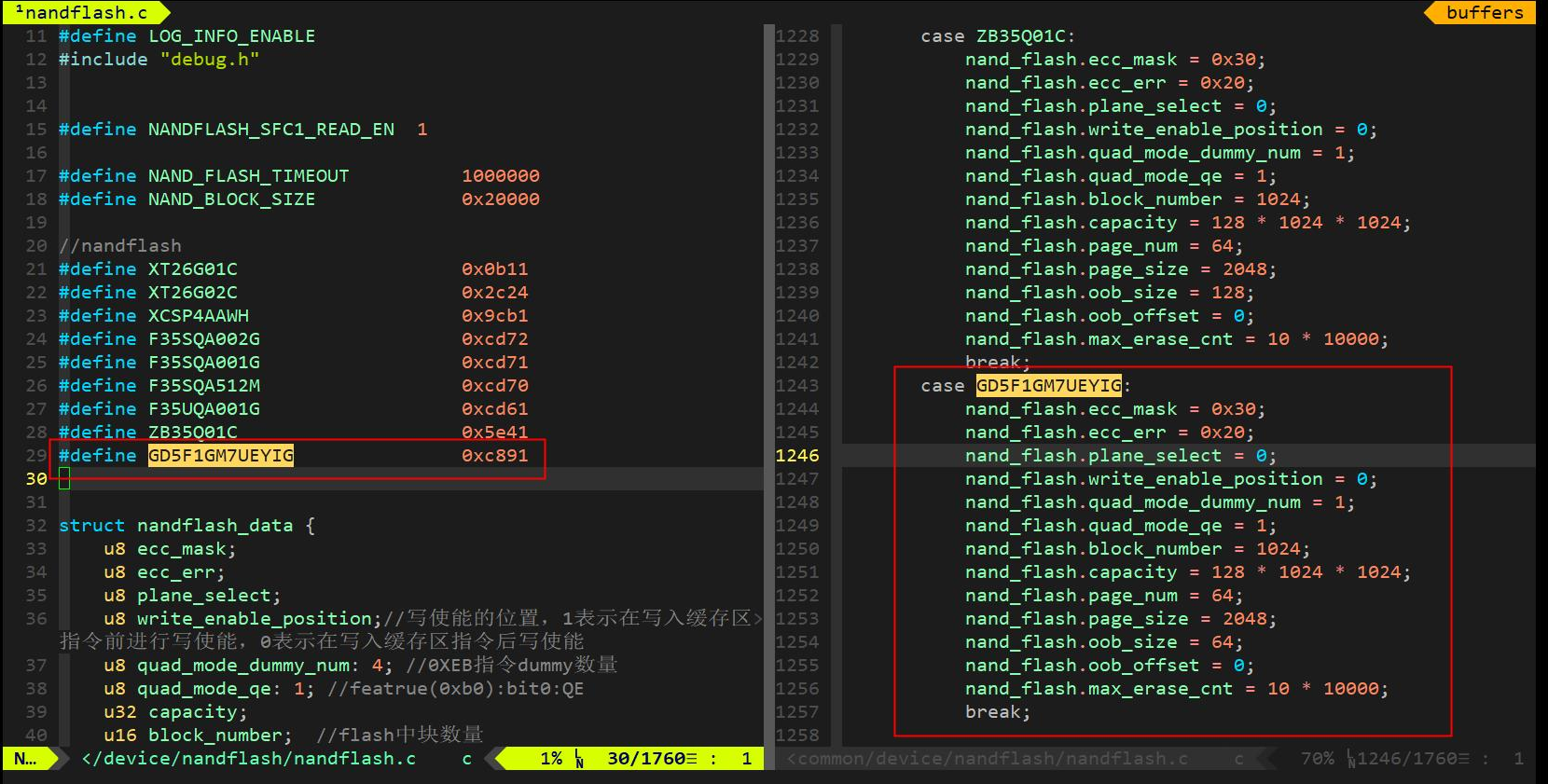Click the //nandflash comment line
Screen dimensions: 1548x784
click(x=120, y=246)
